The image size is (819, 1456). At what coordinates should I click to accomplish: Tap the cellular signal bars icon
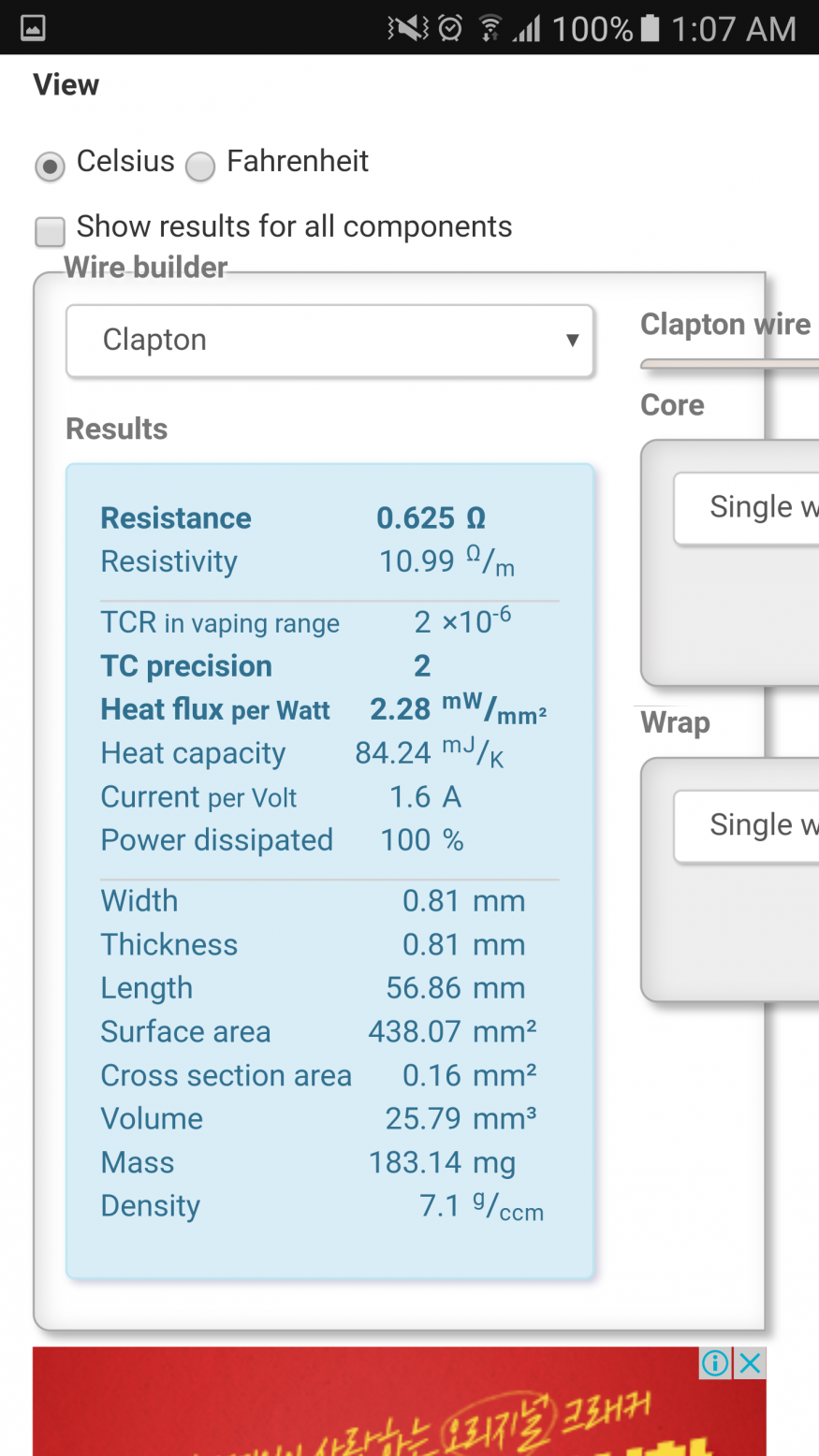coord(527,30)
